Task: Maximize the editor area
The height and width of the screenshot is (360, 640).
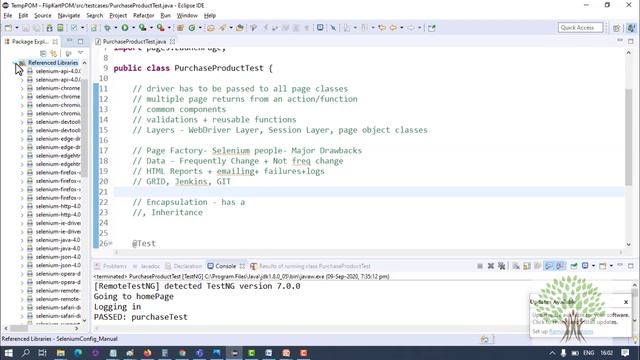Action: click(x=631, y=41)
